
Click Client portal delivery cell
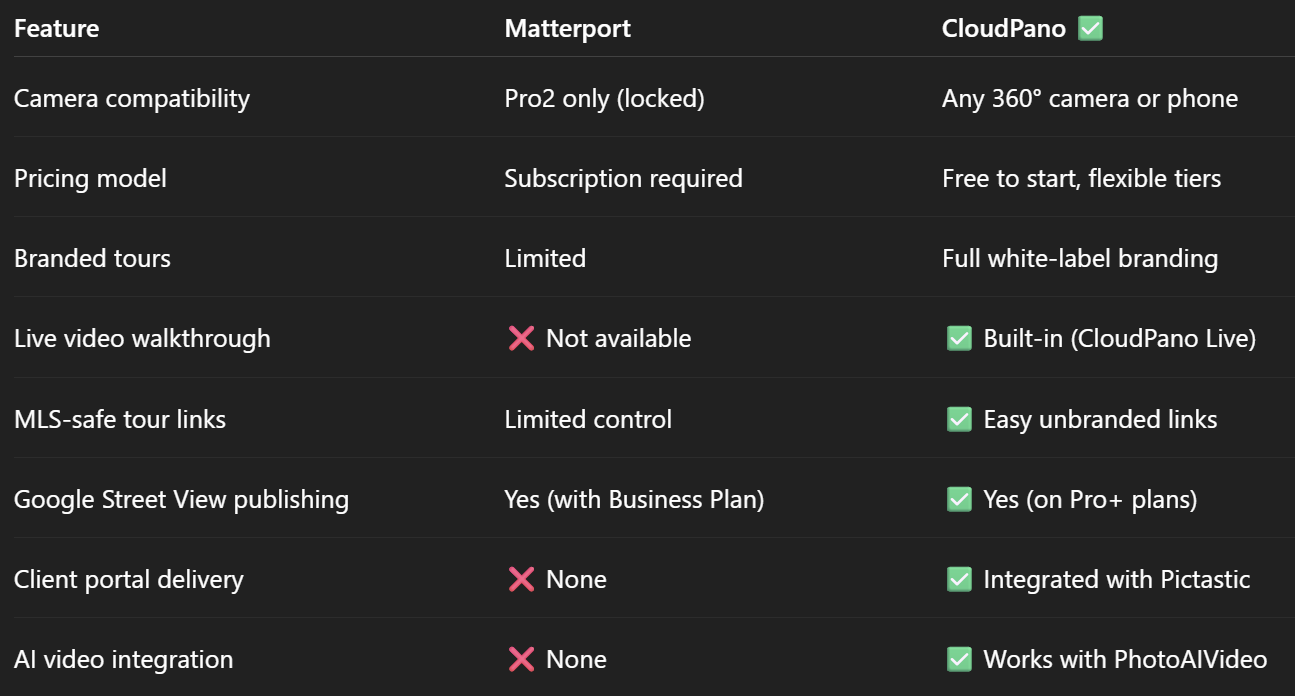[x=129, y=580]
